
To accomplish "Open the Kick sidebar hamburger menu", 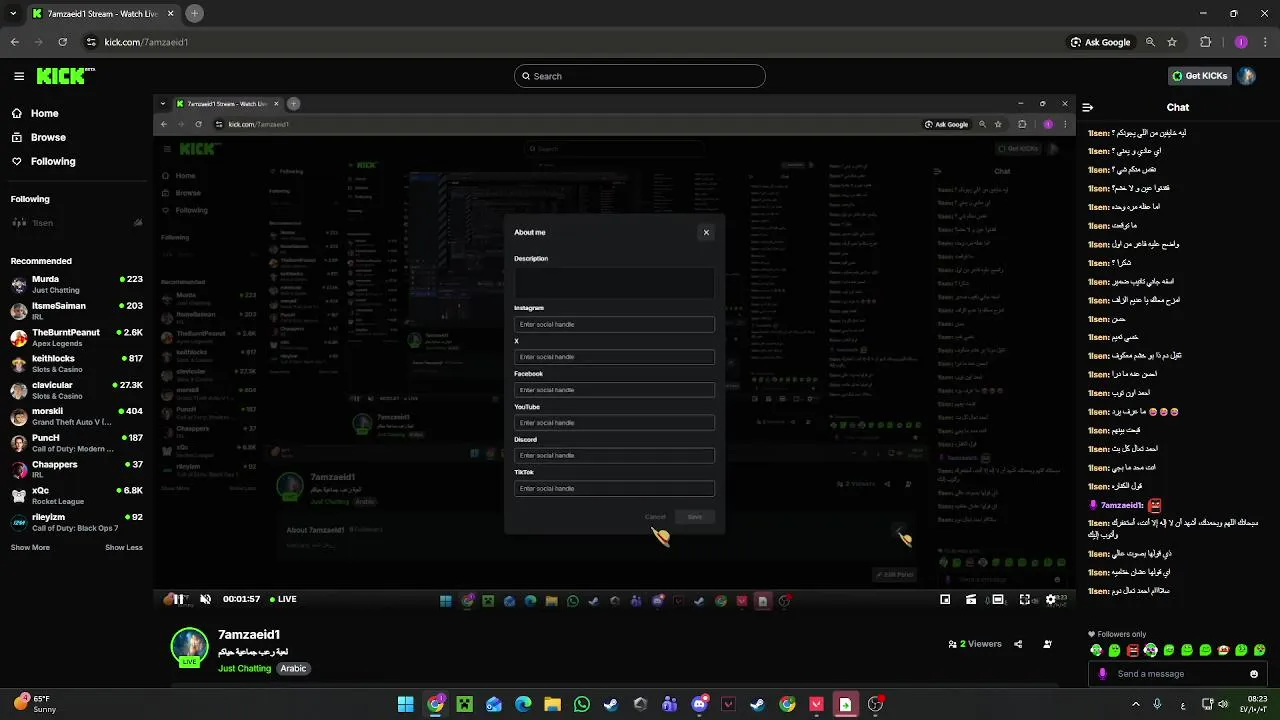I will [19, 76].
